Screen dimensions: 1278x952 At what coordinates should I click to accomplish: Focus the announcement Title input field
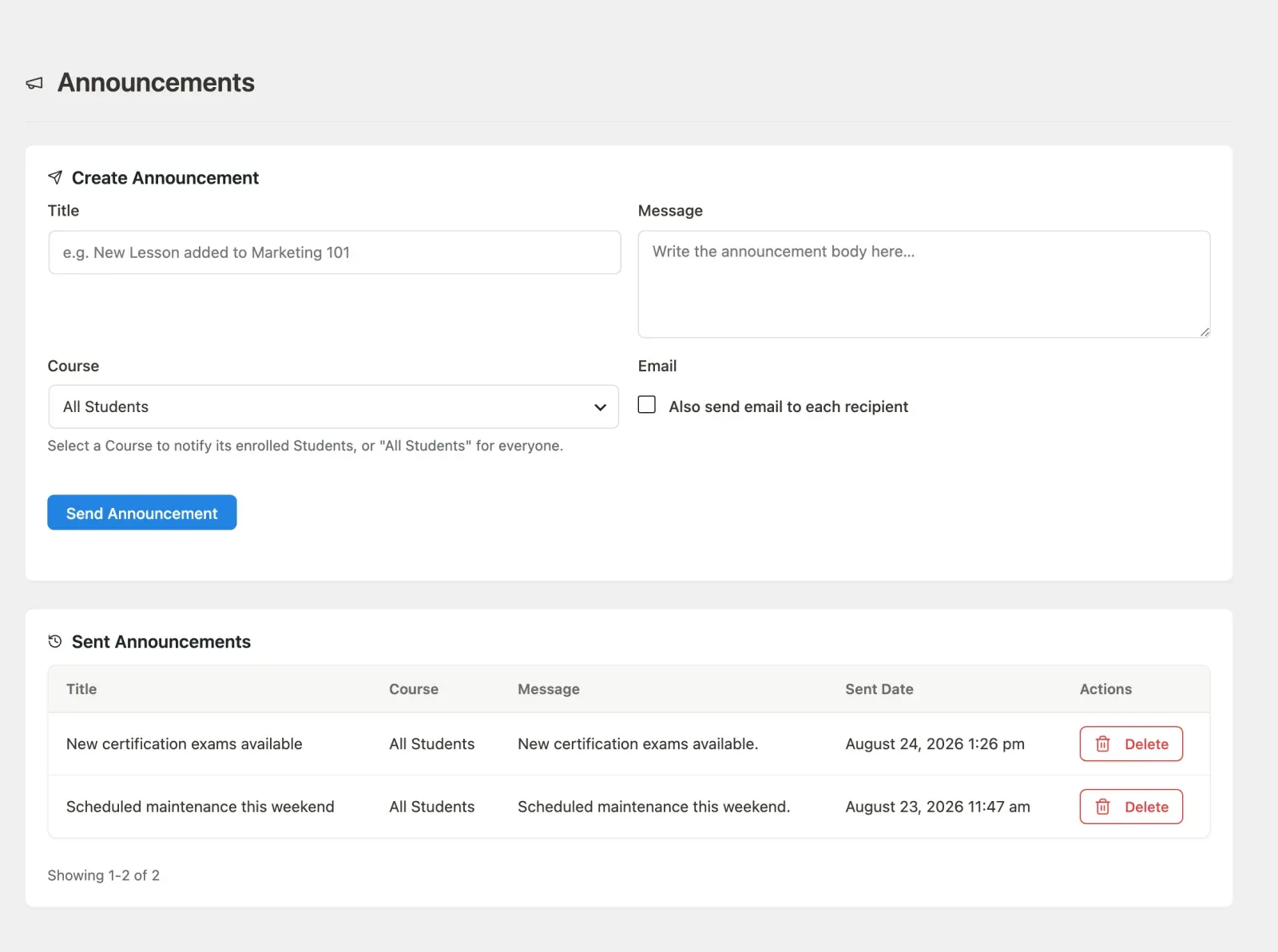[x=335, y=252]
